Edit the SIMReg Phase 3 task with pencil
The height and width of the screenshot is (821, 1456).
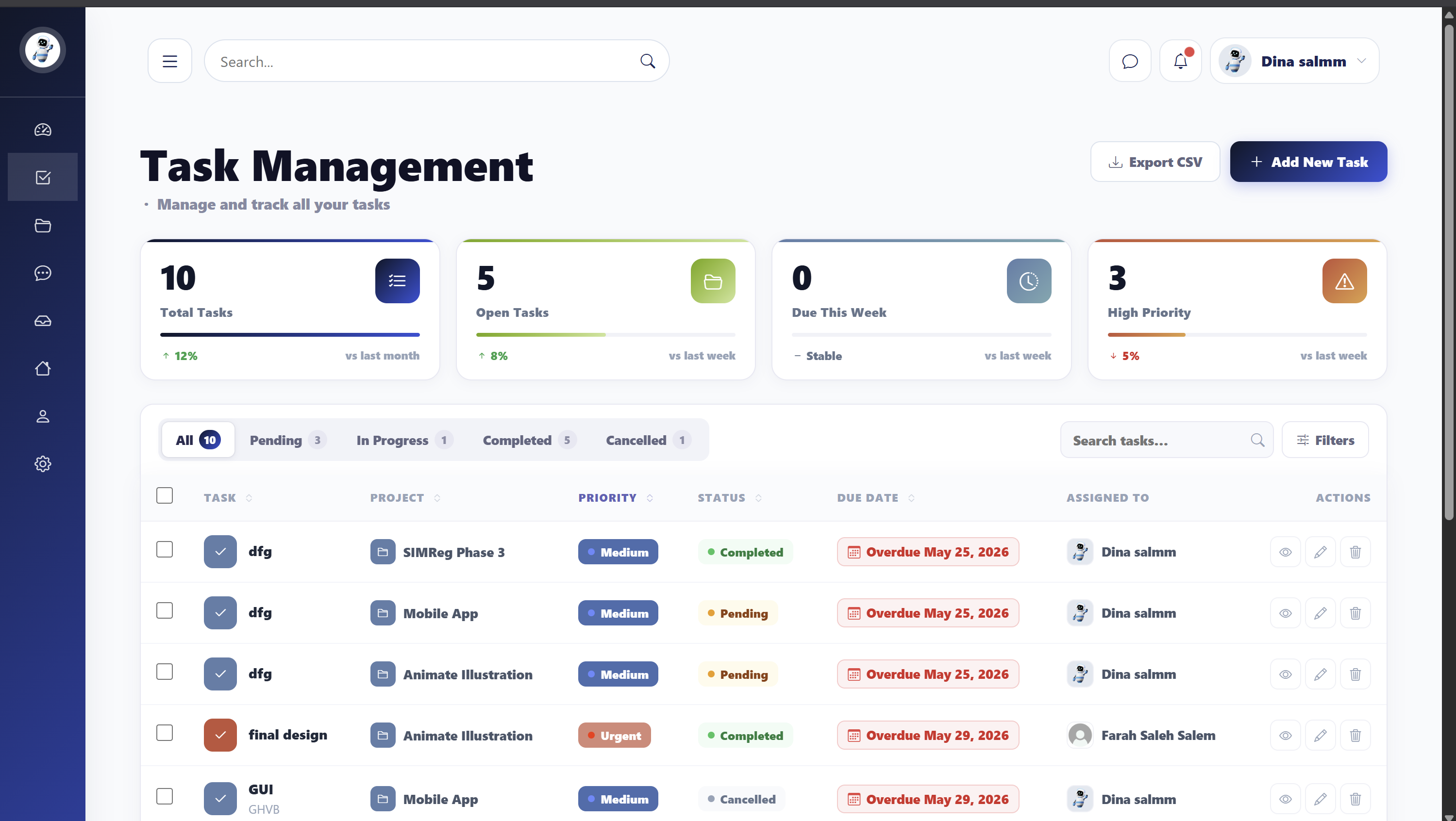tap(1321, 552)
